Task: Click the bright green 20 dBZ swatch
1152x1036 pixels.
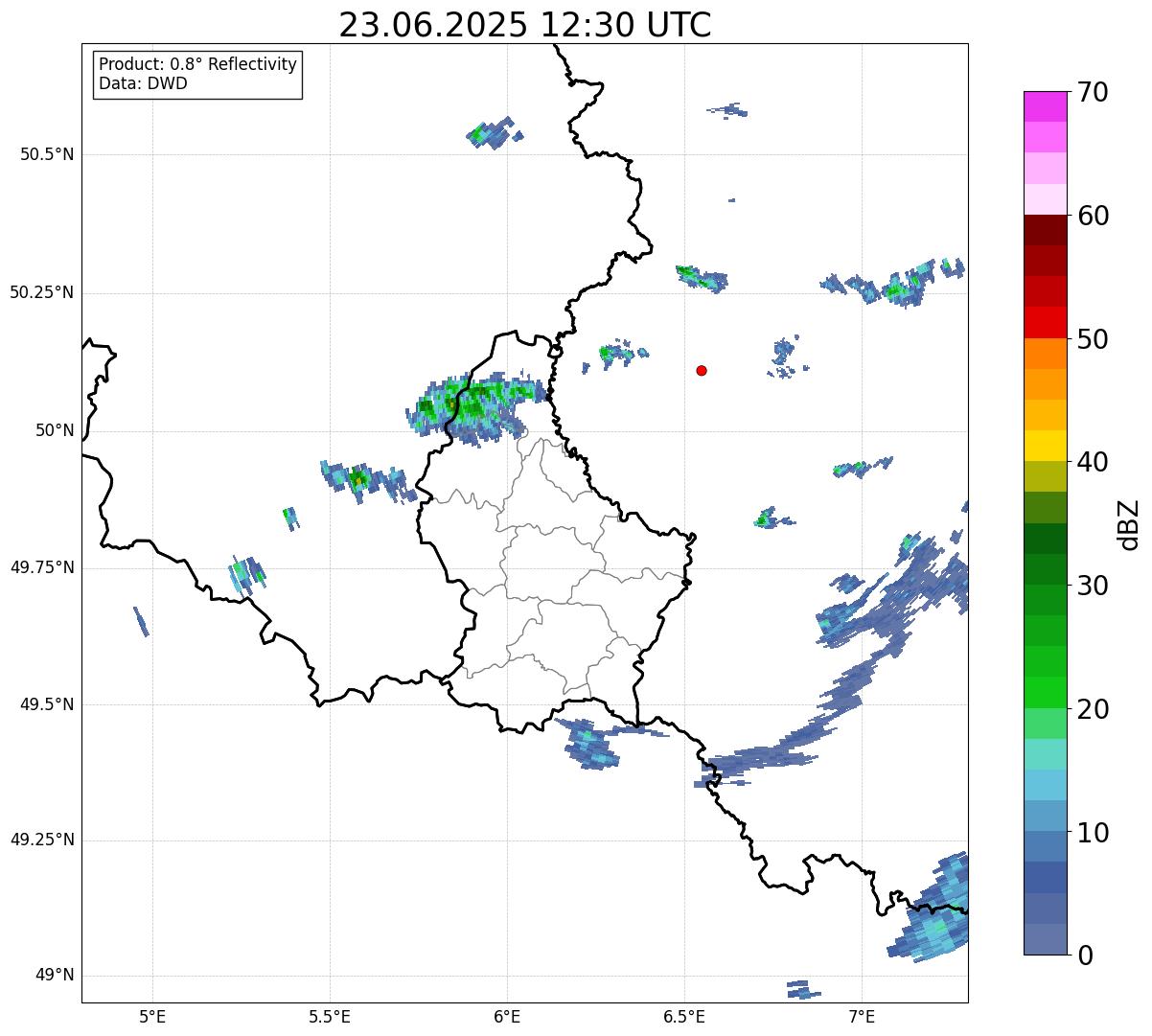Action: point(1046,692)
